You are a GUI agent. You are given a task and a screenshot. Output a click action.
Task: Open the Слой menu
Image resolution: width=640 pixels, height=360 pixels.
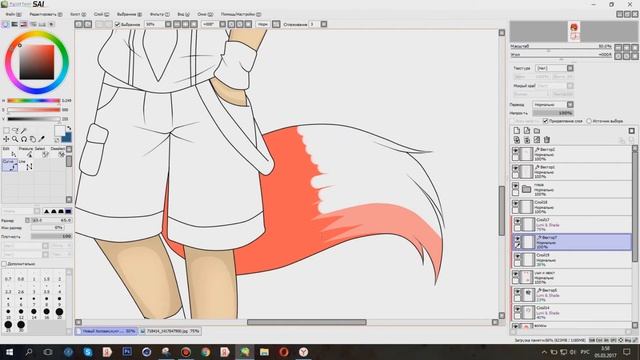point(102,14)
